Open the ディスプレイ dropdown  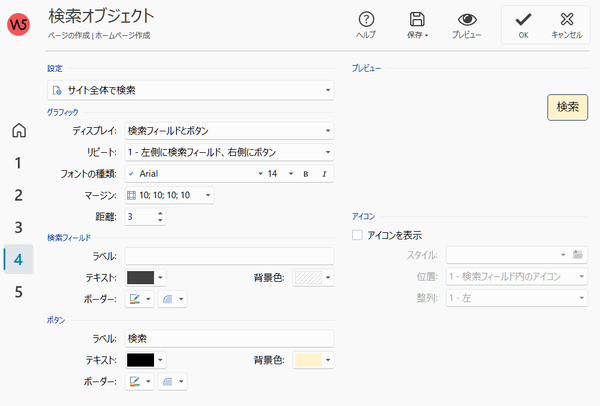[x=229, y=131]
